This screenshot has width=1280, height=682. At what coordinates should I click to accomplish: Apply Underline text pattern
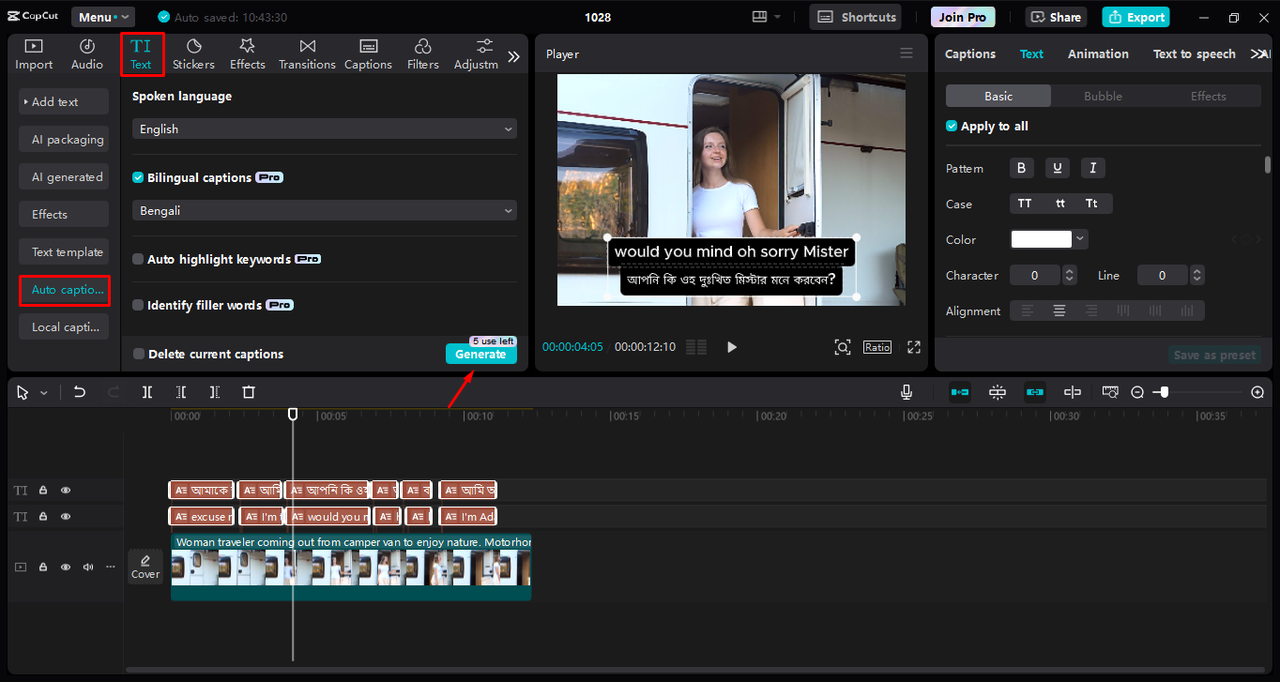point(1057,168)
